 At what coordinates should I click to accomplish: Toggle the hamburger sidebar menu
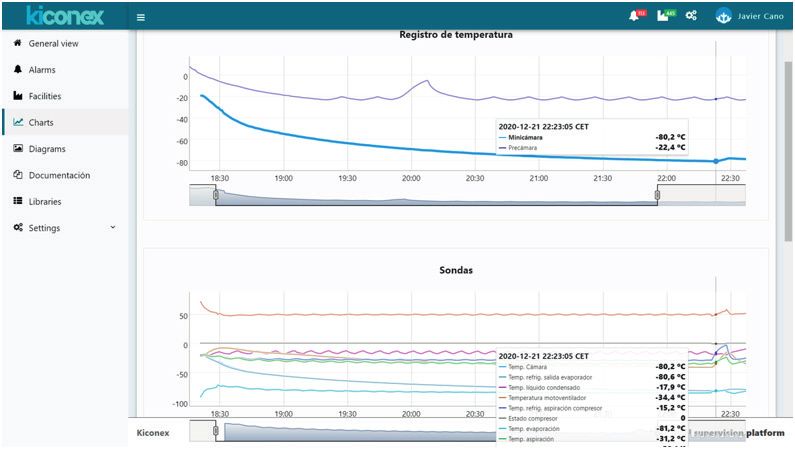click(141, 17)
